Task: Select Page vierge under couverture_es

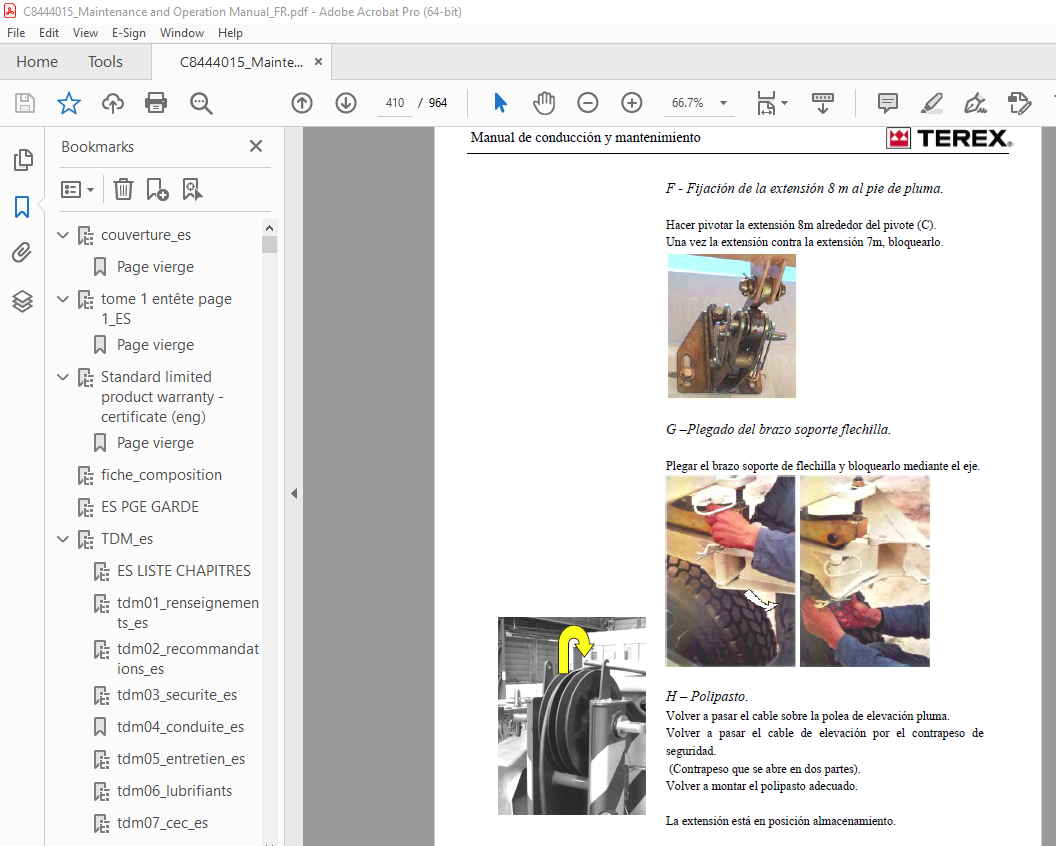Action: (x=155, y=267)
